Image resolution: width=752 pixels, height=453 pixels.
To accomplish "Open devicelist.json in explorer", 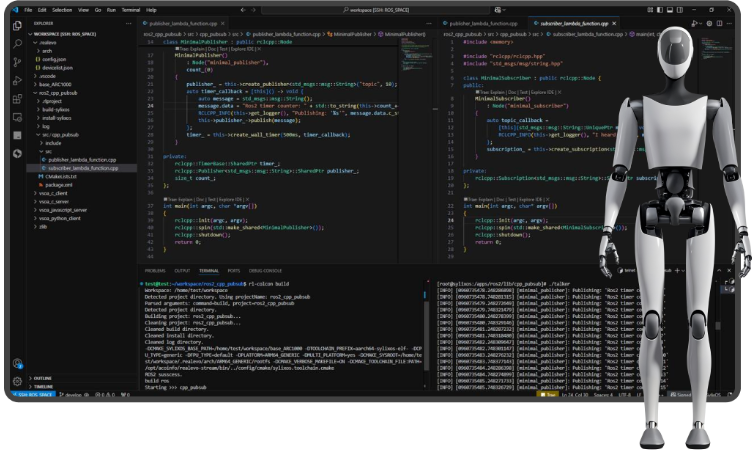I will (x=82, y=68).
